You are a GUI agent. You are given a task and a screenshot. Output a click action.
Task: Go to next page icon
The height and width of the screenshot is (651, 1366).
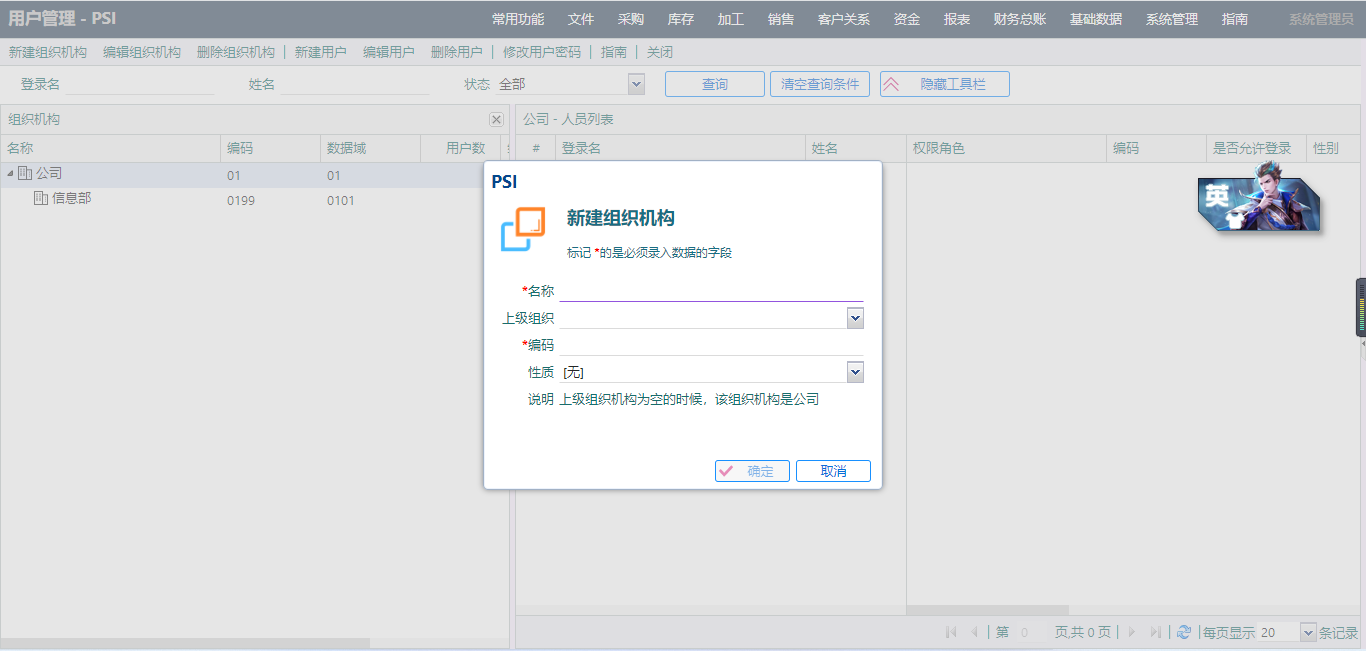(x=1132, y=632)
